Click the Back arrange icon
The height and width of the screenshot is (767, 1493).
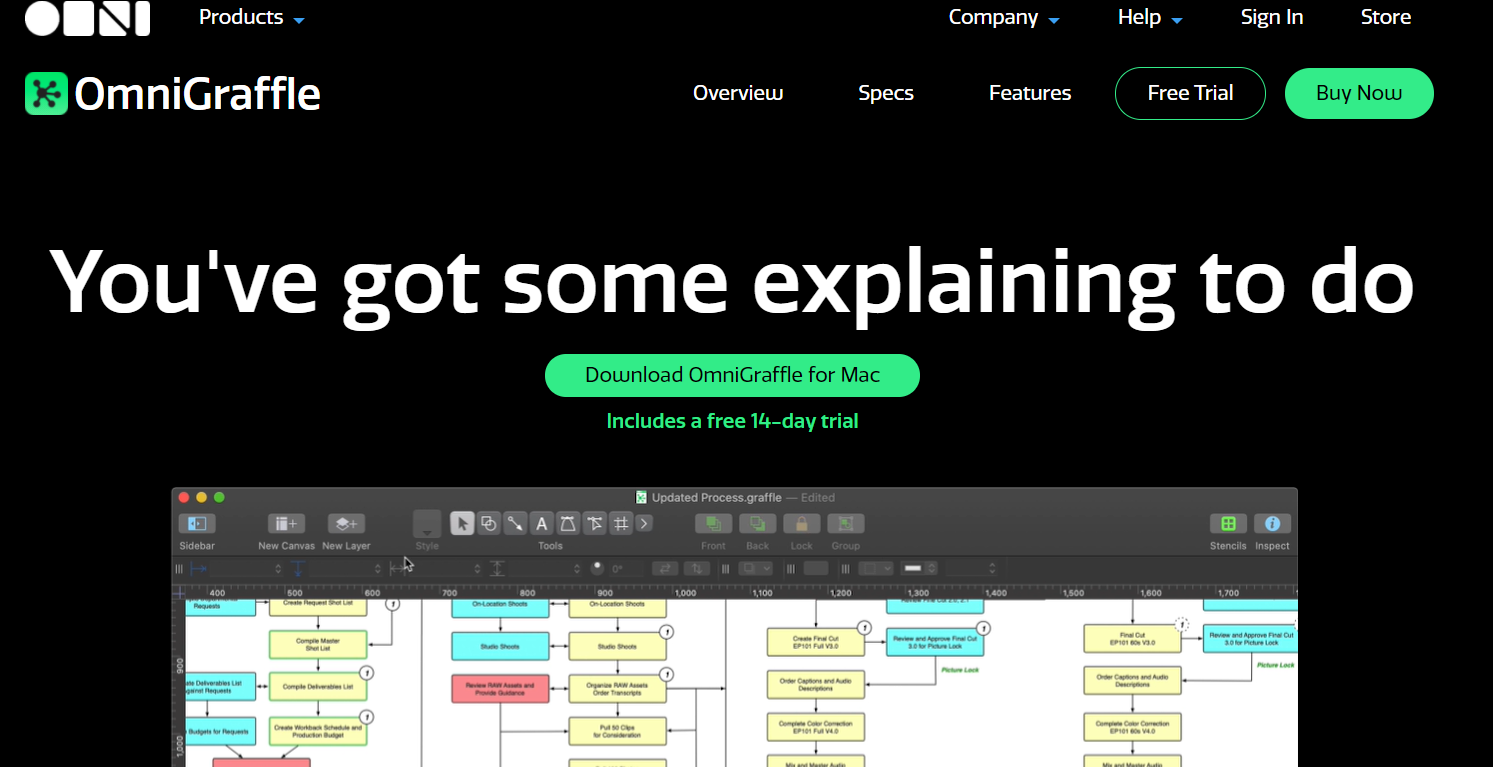[x=757, y=523]
